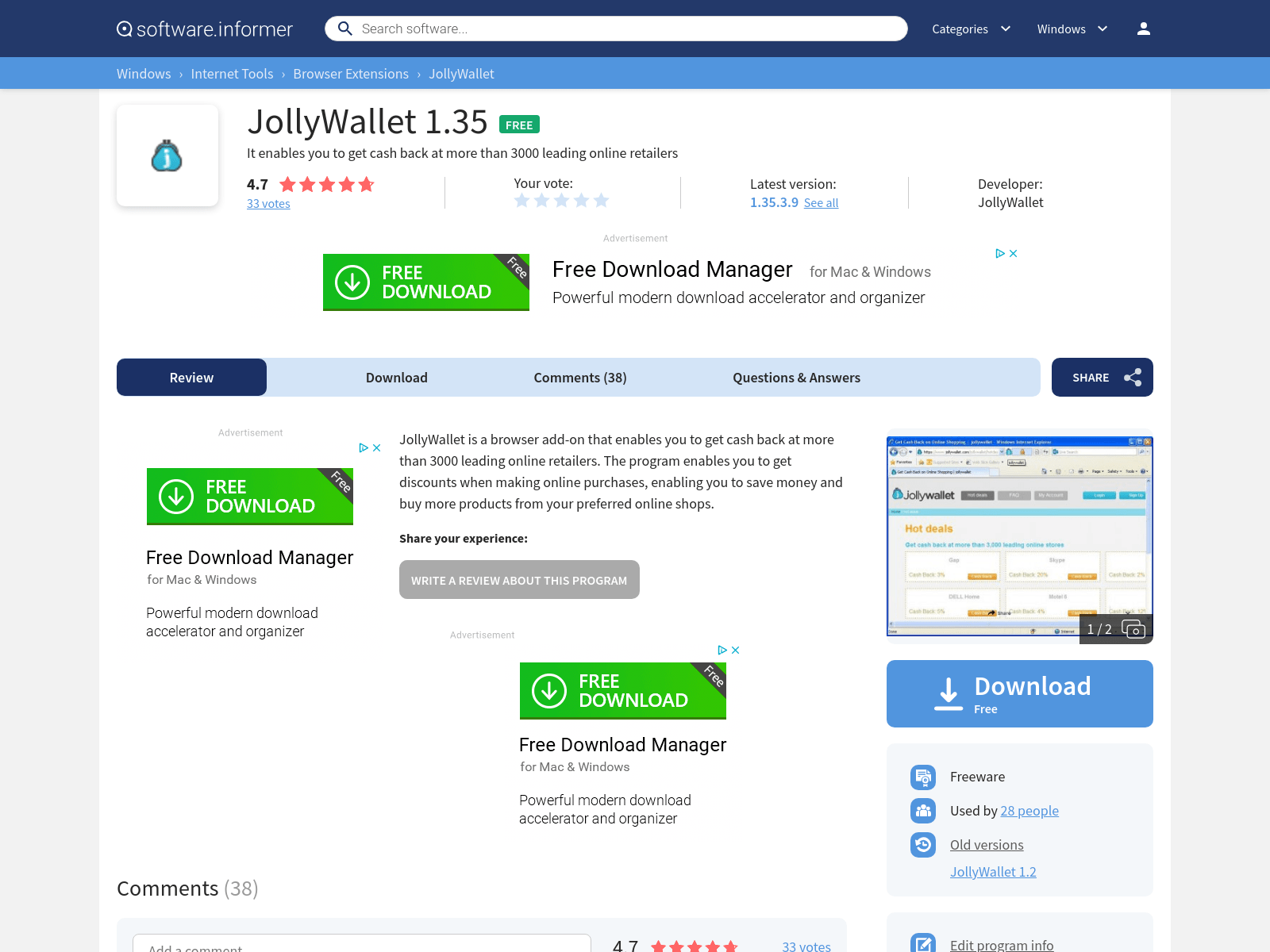Click the users icon beside Used by
Image resolution: width=1270 pixels, height=952 pixels.
pos(923,811)
